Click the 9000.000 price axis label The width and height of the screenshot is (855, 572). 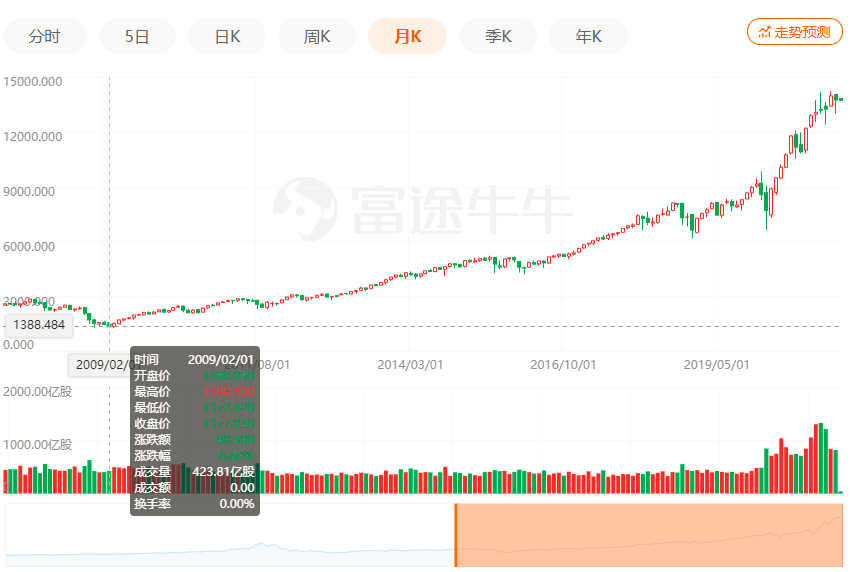point(29,191)
